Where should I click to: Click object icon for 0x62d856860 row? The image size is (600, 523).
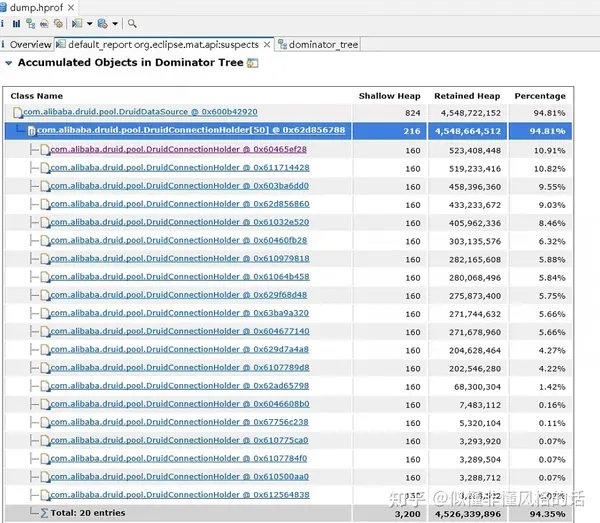45,204
